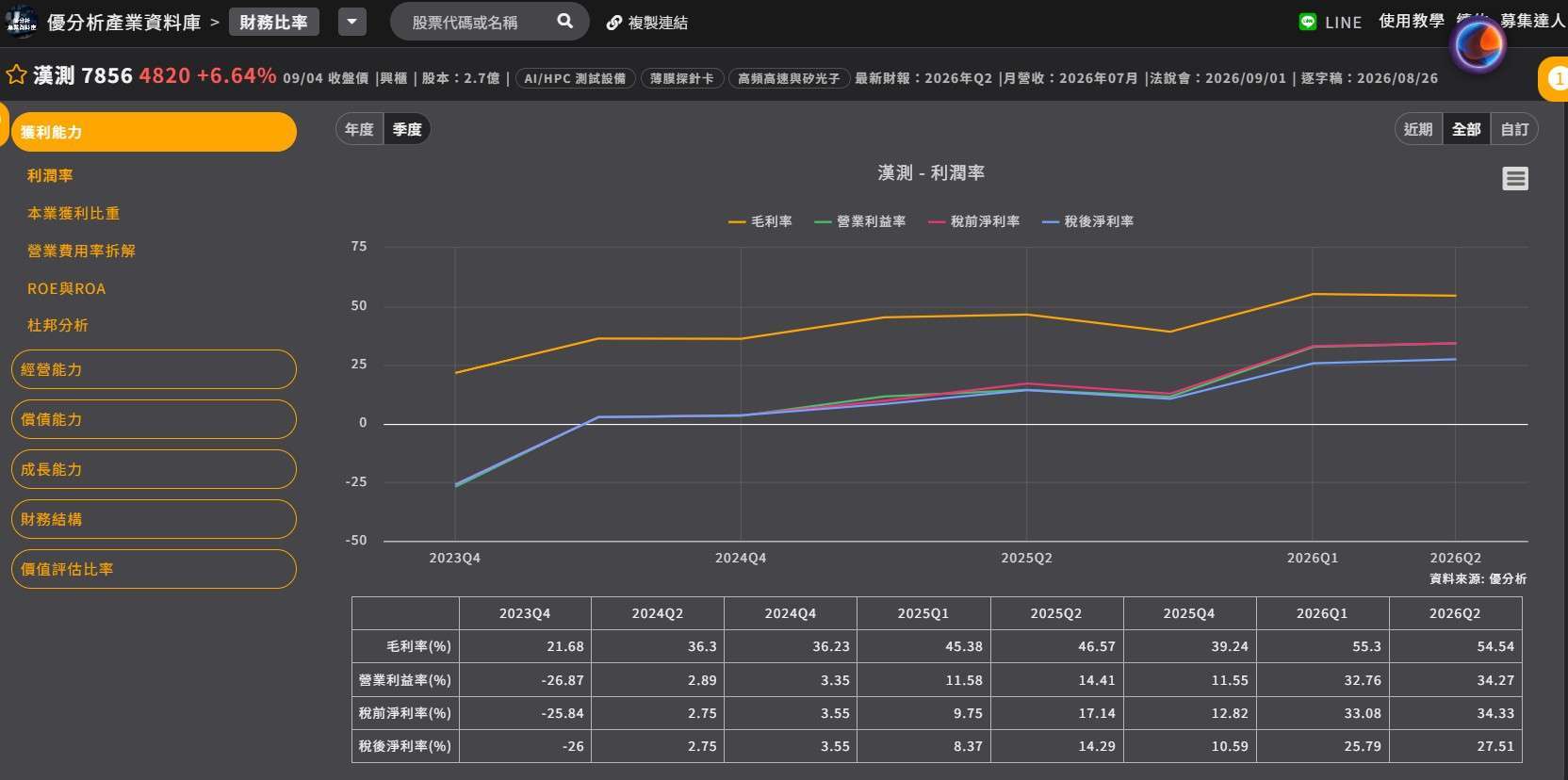Screen dimensions: 1568x780
Task: Click the -26.87 operating margin cell
Action: point(525,680)
